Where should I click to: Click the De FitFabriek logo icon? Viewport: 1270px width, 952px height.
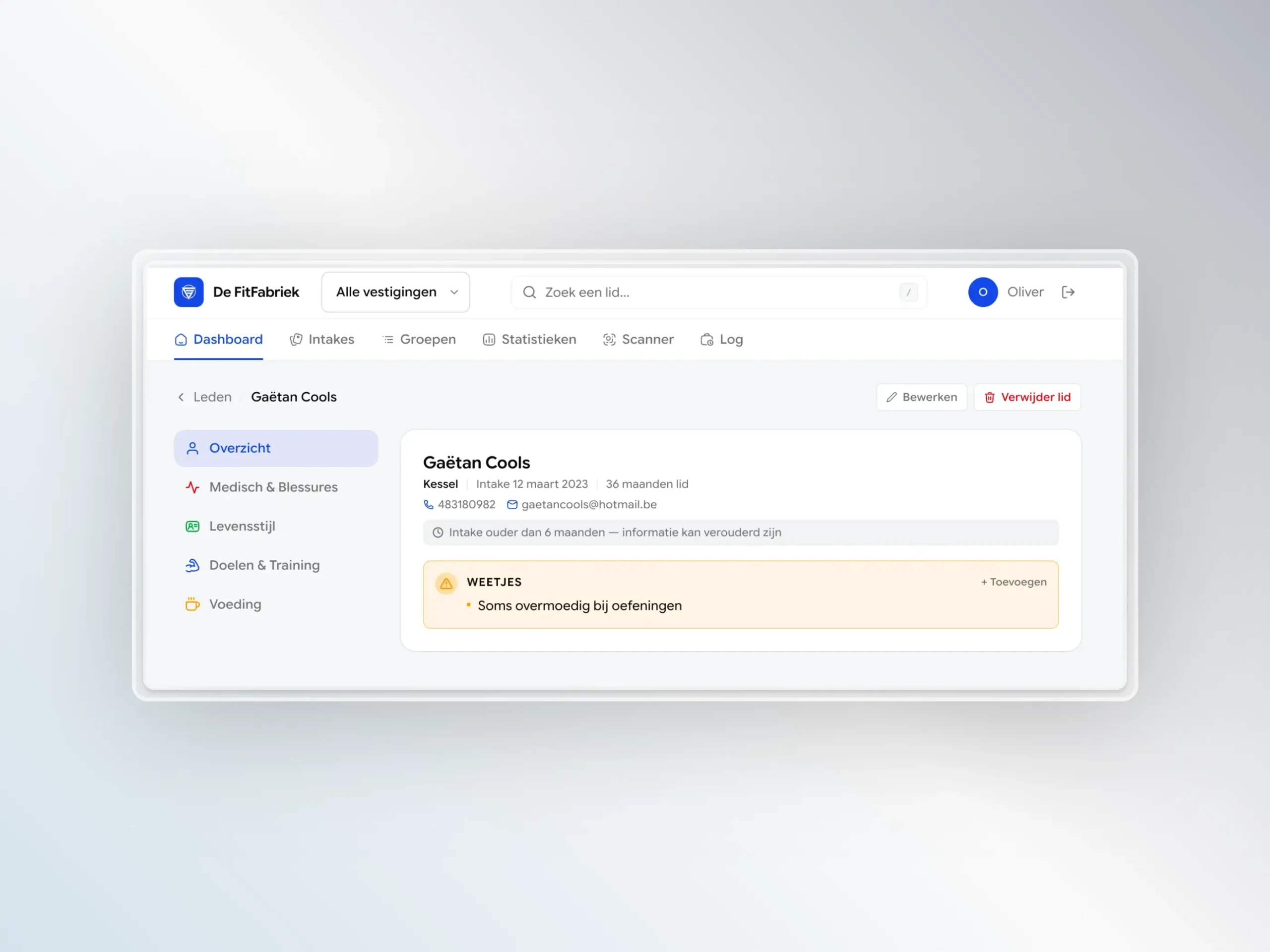click(x=189, y=292)
